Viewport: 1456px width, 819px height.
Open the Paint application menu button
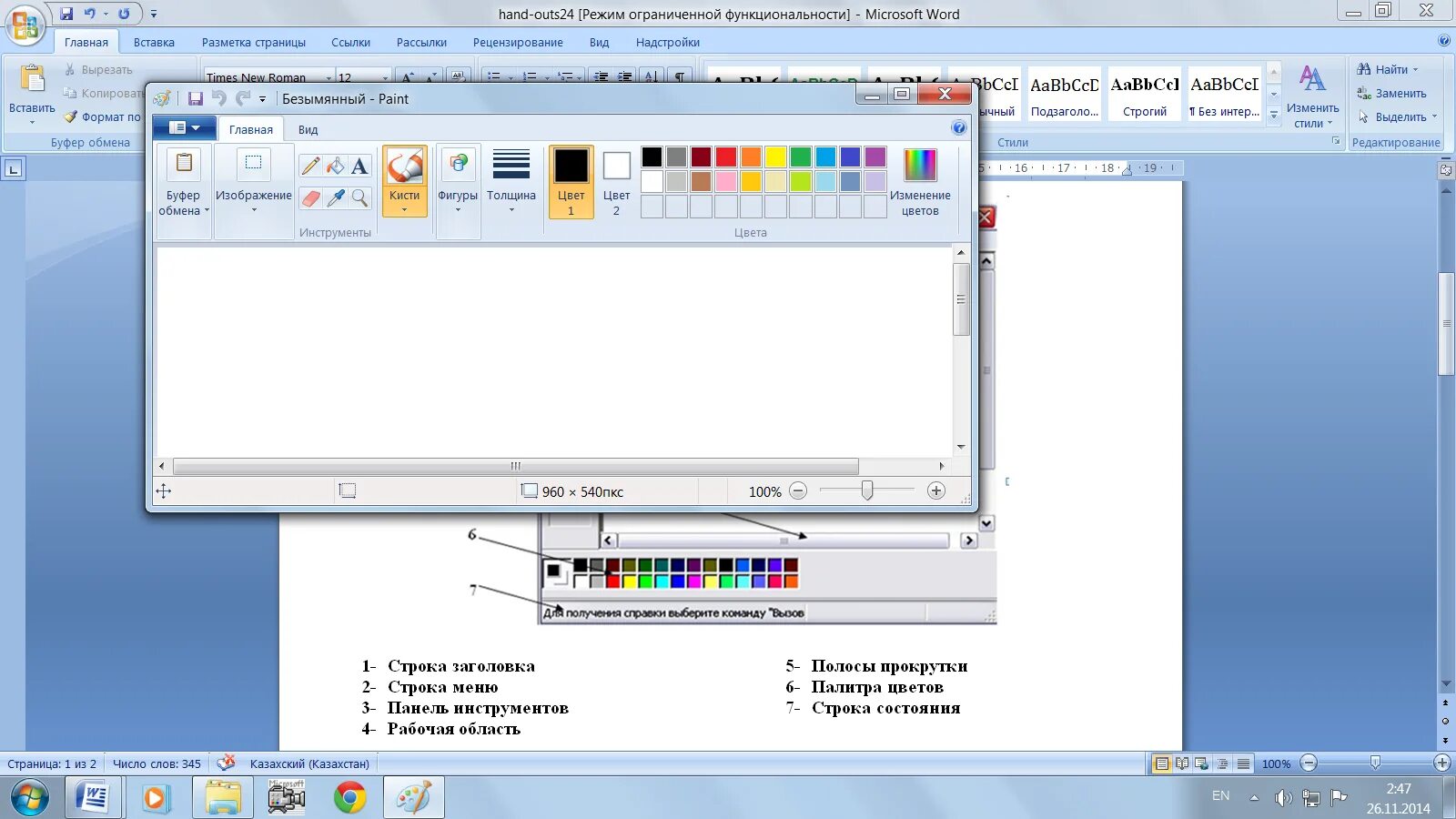pos(185,128)
